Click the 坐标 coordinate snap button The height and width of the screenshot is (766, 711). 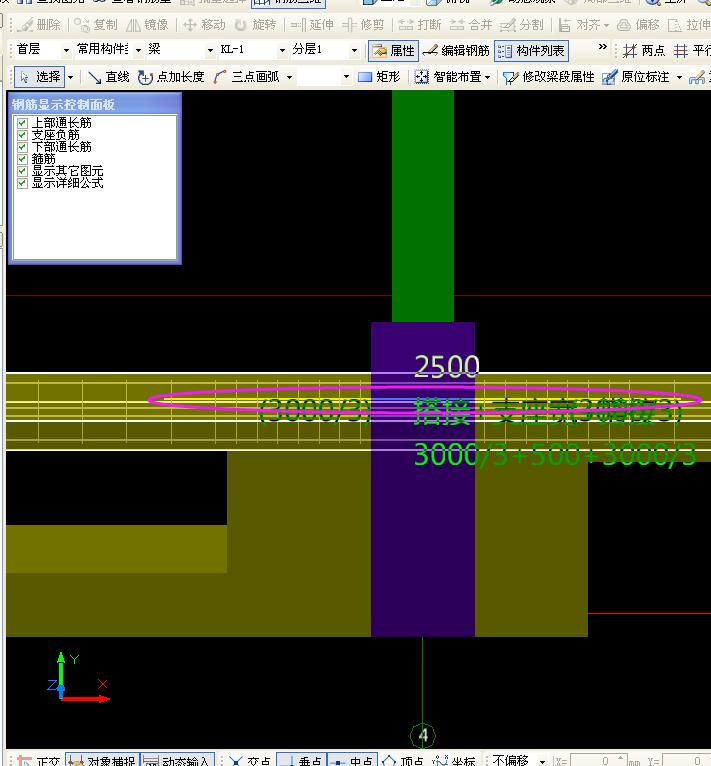pyautogui.click(x=454, y=761)
